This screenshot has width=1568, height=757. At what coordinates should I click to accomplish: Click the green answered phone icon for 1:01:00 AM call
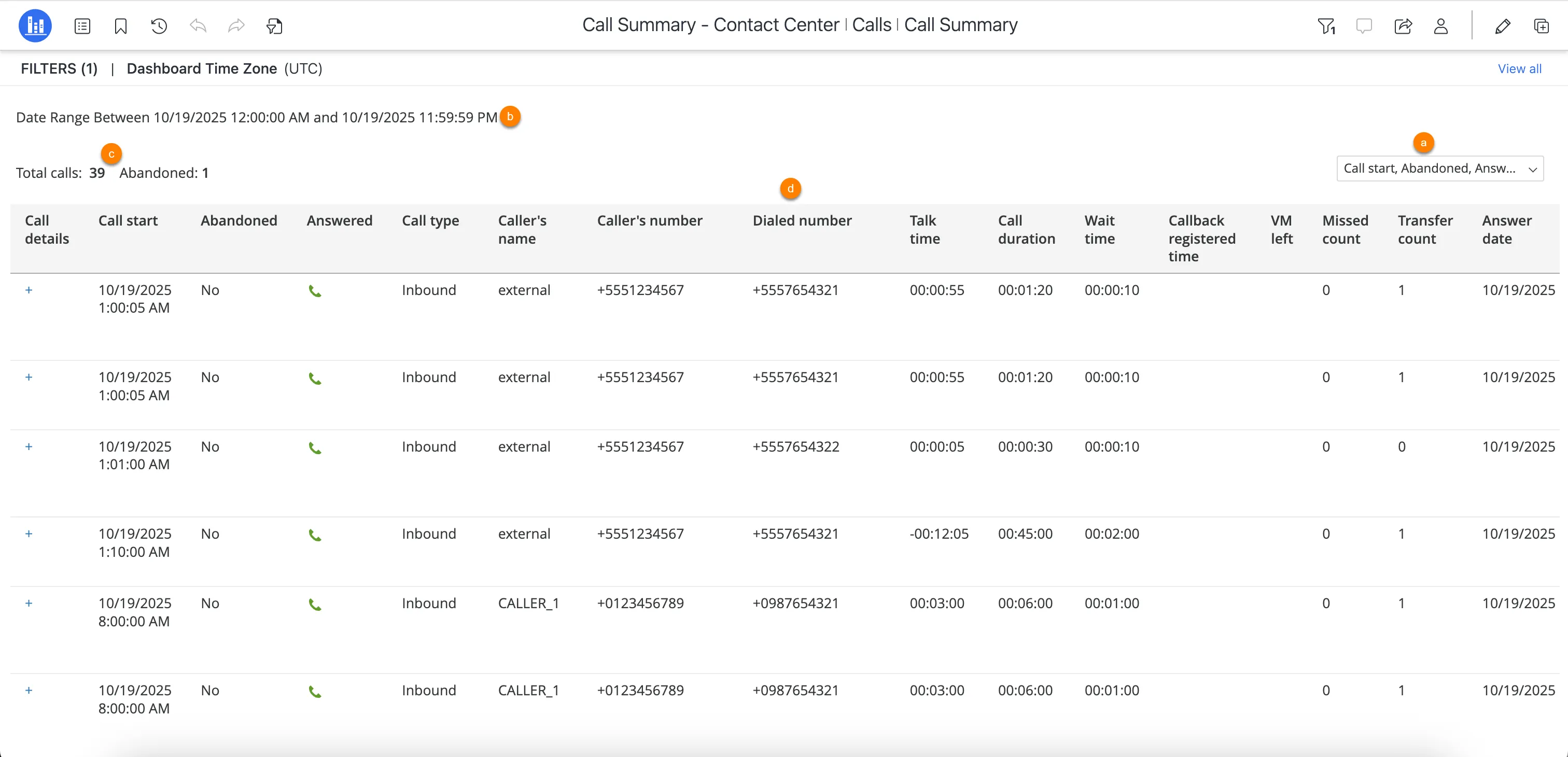315,448
